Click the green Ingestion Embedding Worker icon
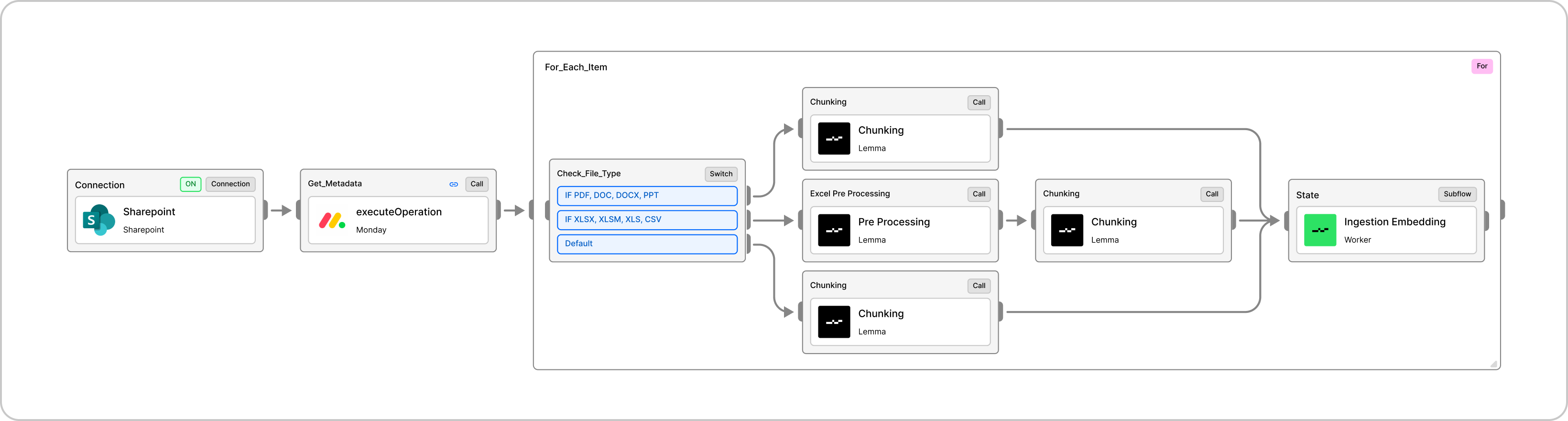 1319,230
